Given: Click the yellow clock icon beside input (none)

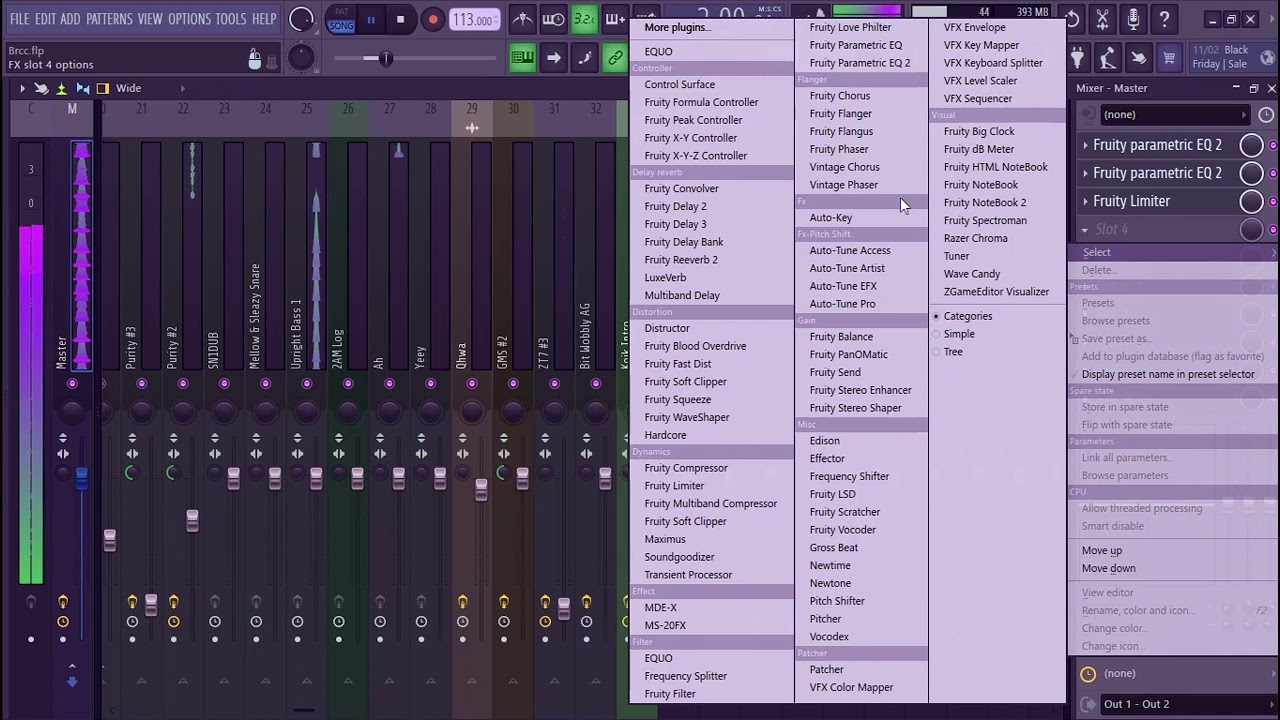Looking at the screenshot, I should click(1088, 674).
